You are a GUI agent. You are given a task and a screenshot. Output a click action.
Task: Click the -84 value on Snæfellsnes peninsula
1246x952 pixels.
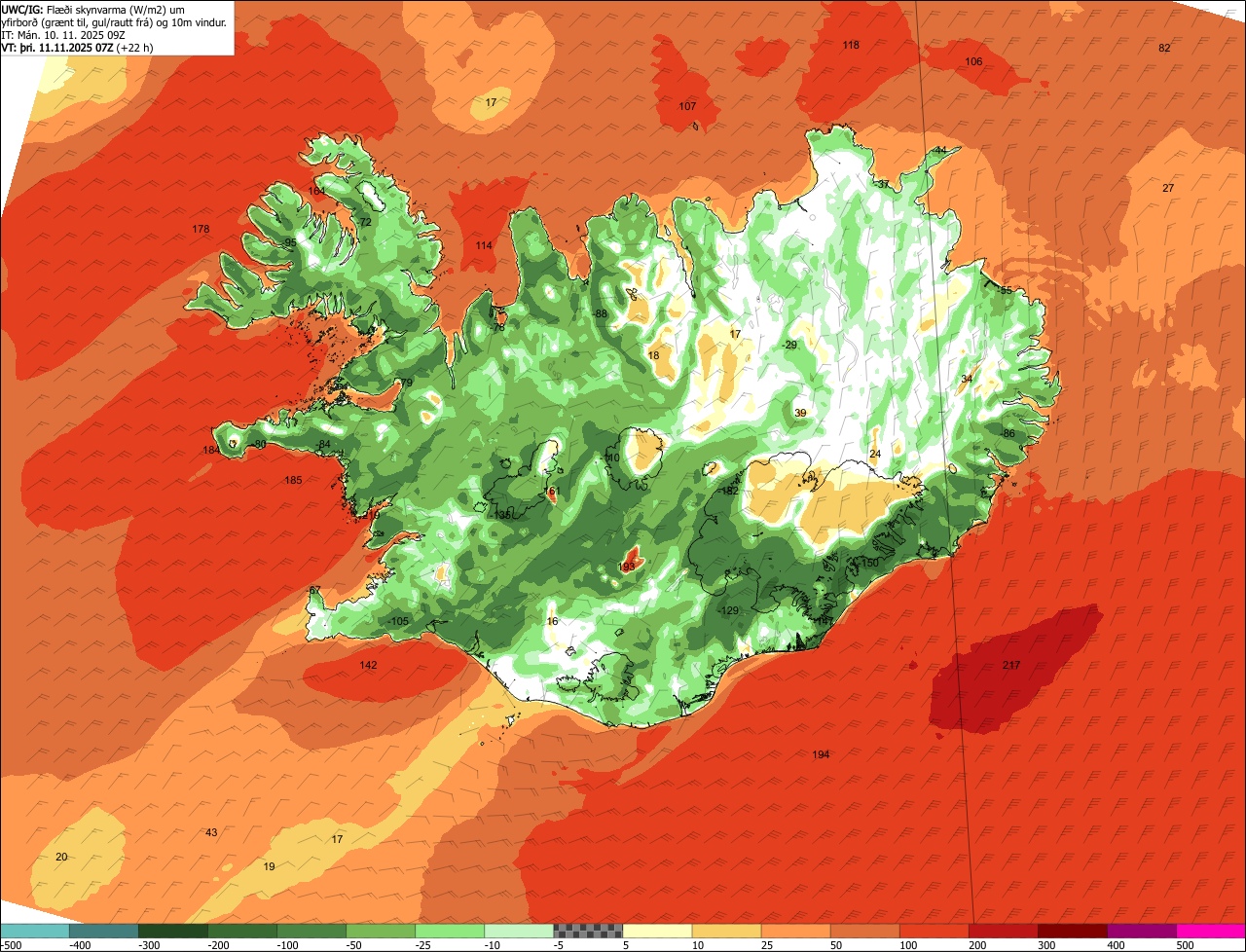point(323,446)
